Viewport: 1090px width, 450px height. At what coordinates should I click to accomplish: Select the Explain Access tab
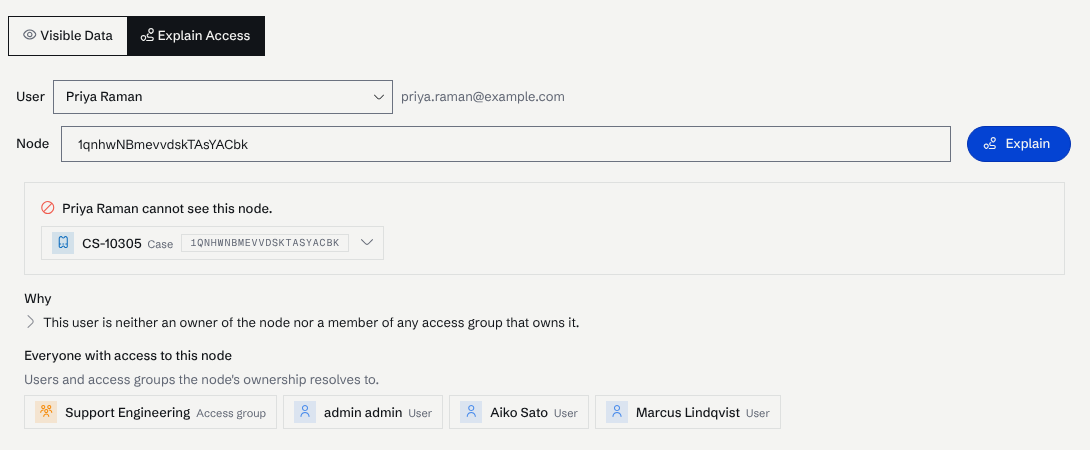(195, 35)
